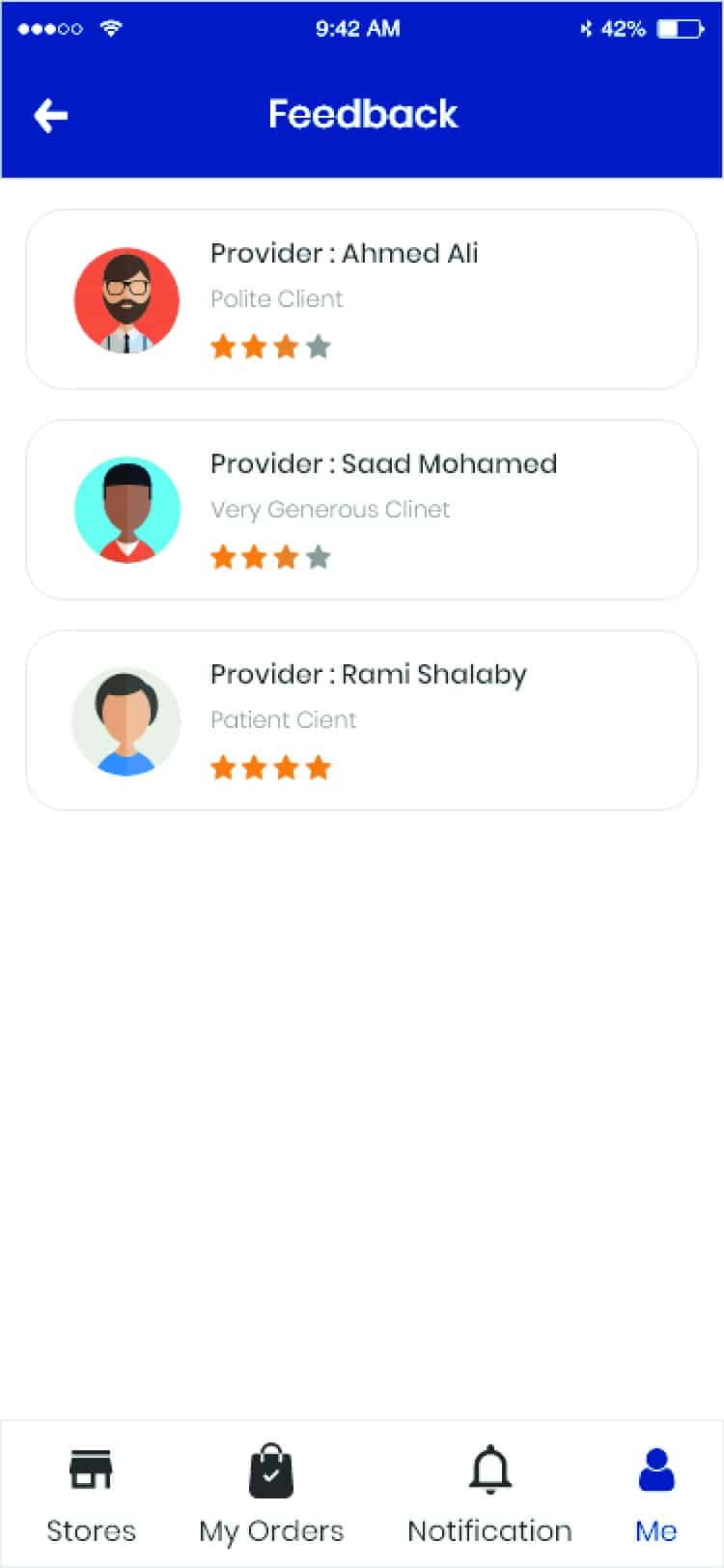This screenshot has width=724, height=1568.
Task: Tap Saad Mohamed's avatar picture
Action: [x=126, y=510]
